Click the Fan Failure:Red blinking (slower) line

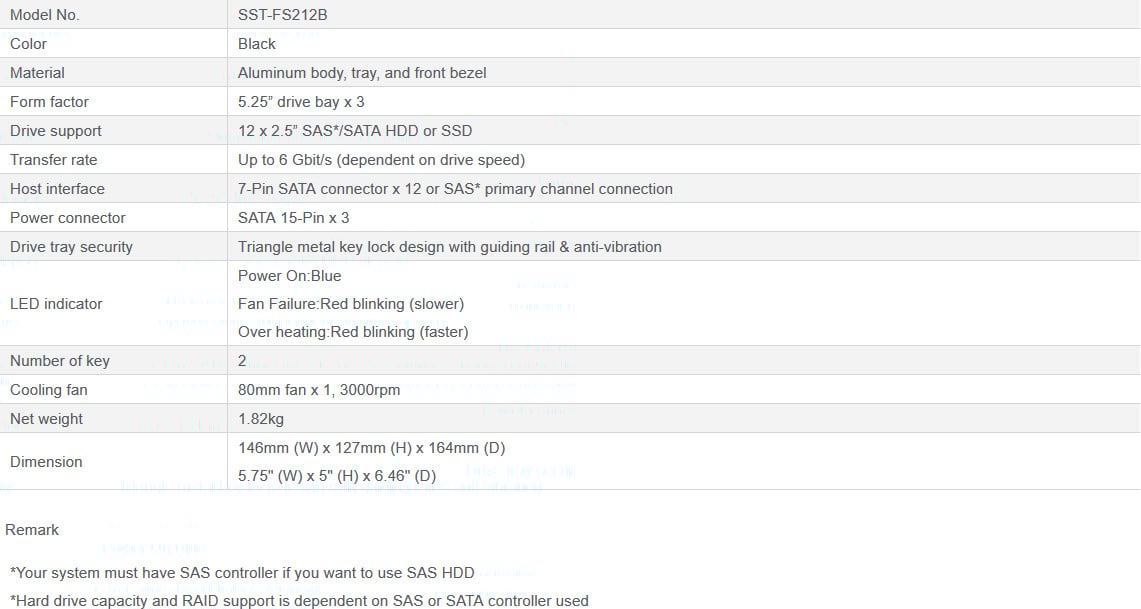(351, 304)
